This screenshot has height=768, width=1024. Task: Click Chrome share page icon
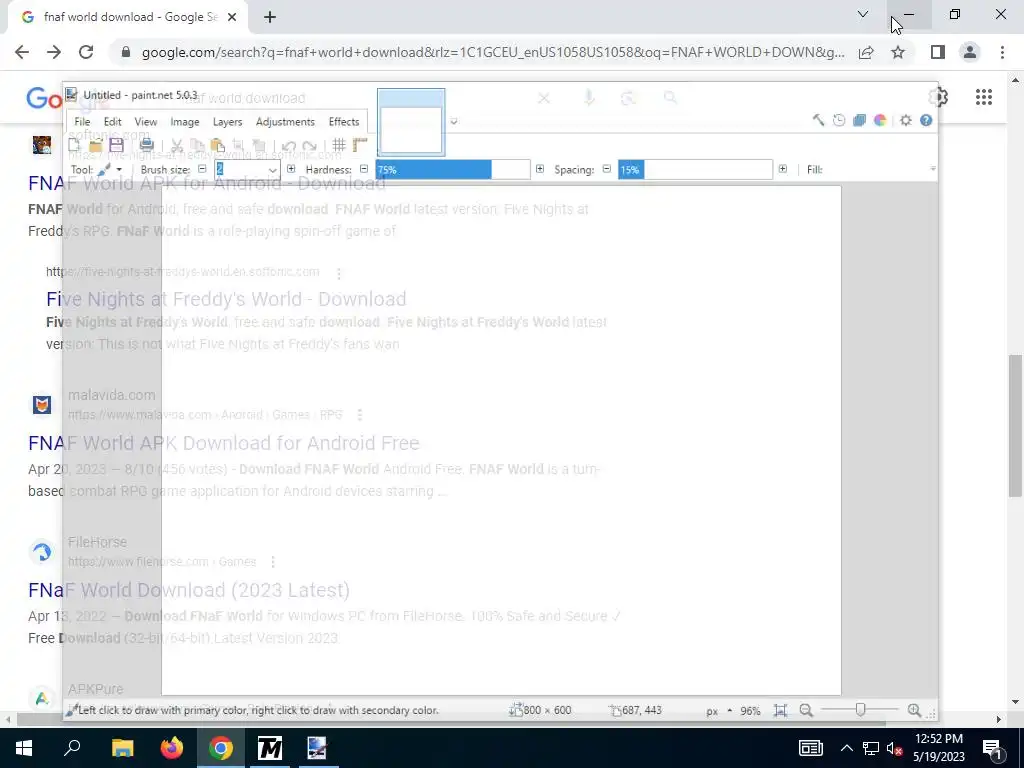pos(866,52)
